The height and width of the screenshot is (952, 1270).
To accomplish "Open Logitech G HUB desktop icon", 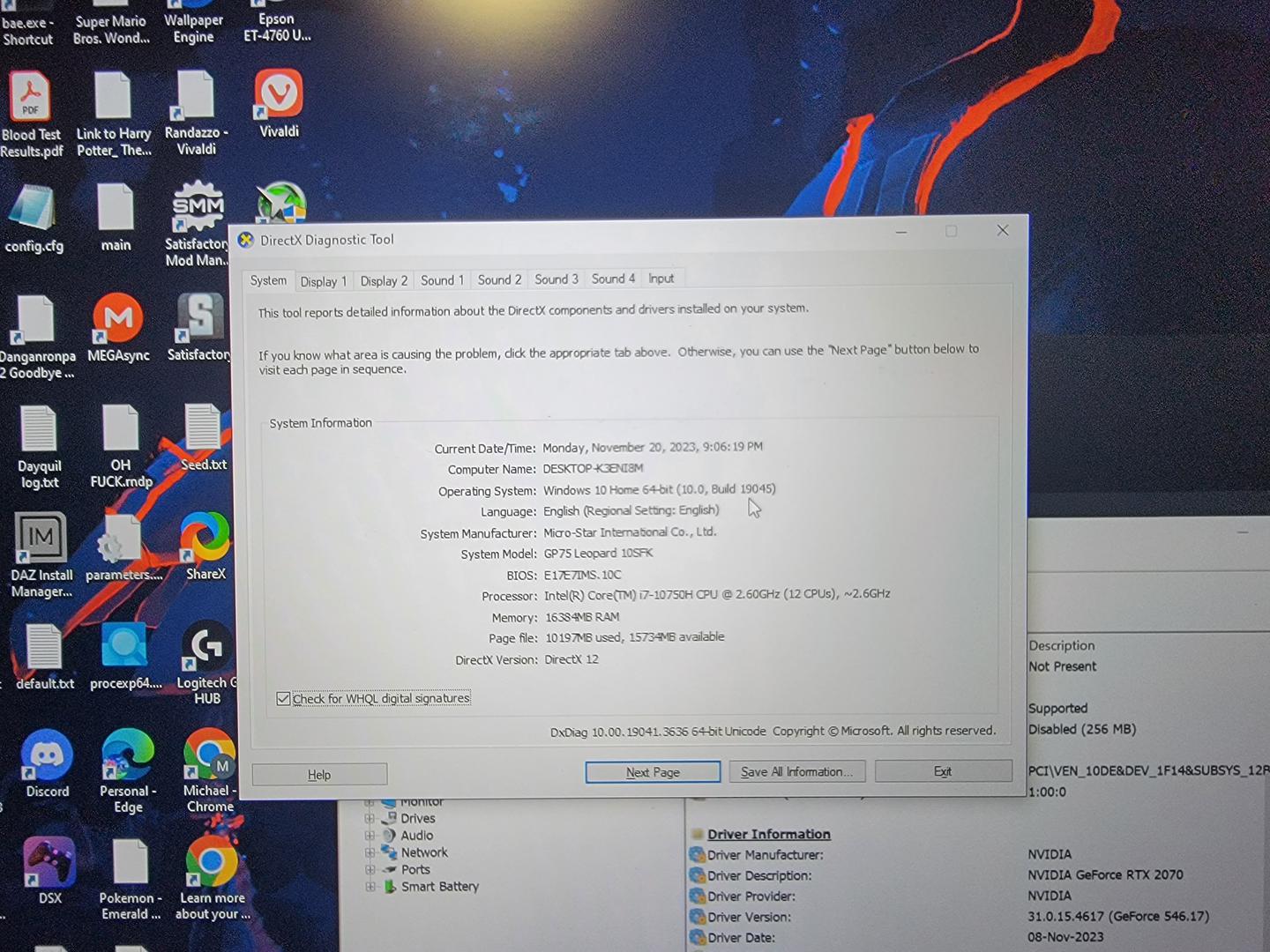I will click(x=206, y=647).
